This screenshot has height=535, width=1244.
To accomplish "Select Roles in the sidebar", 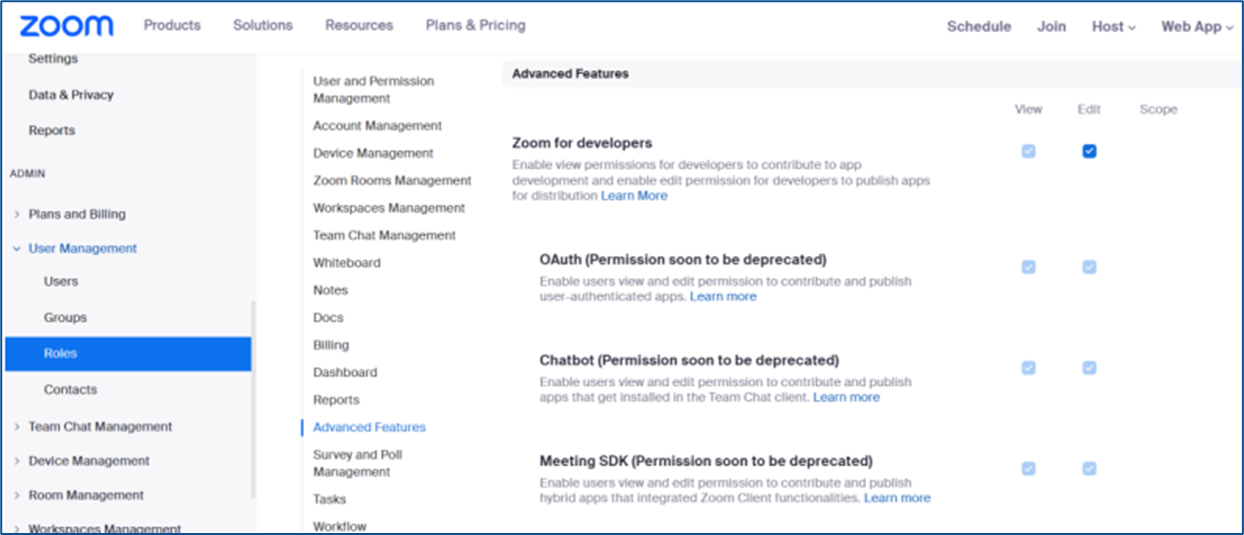I will click(x=128, y=353).
